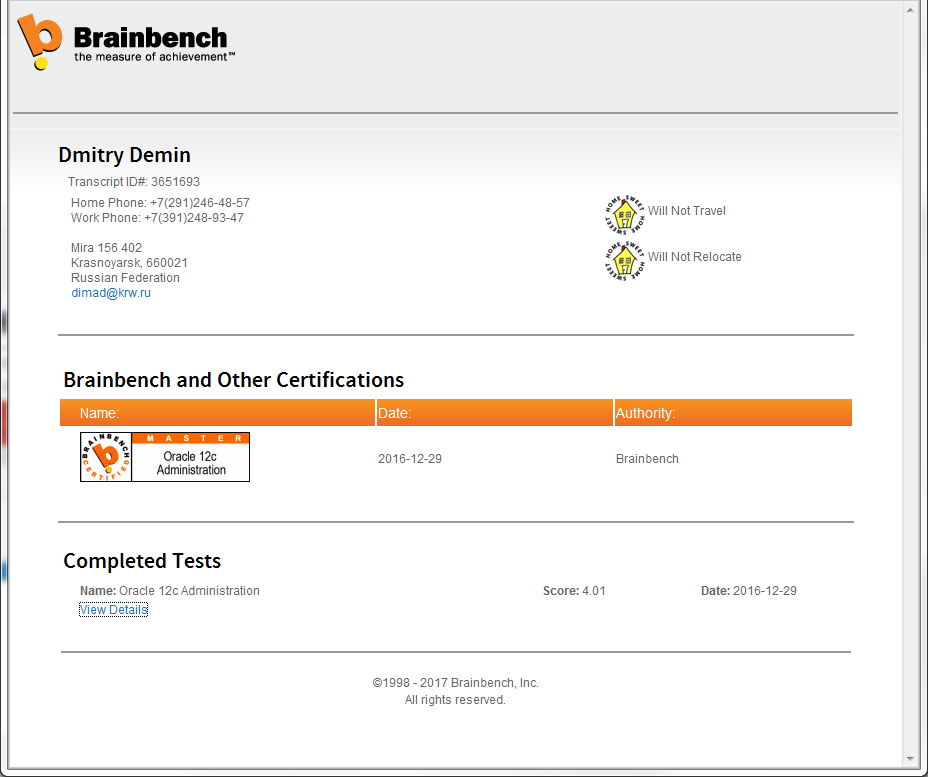Click the Dmitry Demin name heading
This screenshot has width=930, height=777.
click(x=125, y=155)
